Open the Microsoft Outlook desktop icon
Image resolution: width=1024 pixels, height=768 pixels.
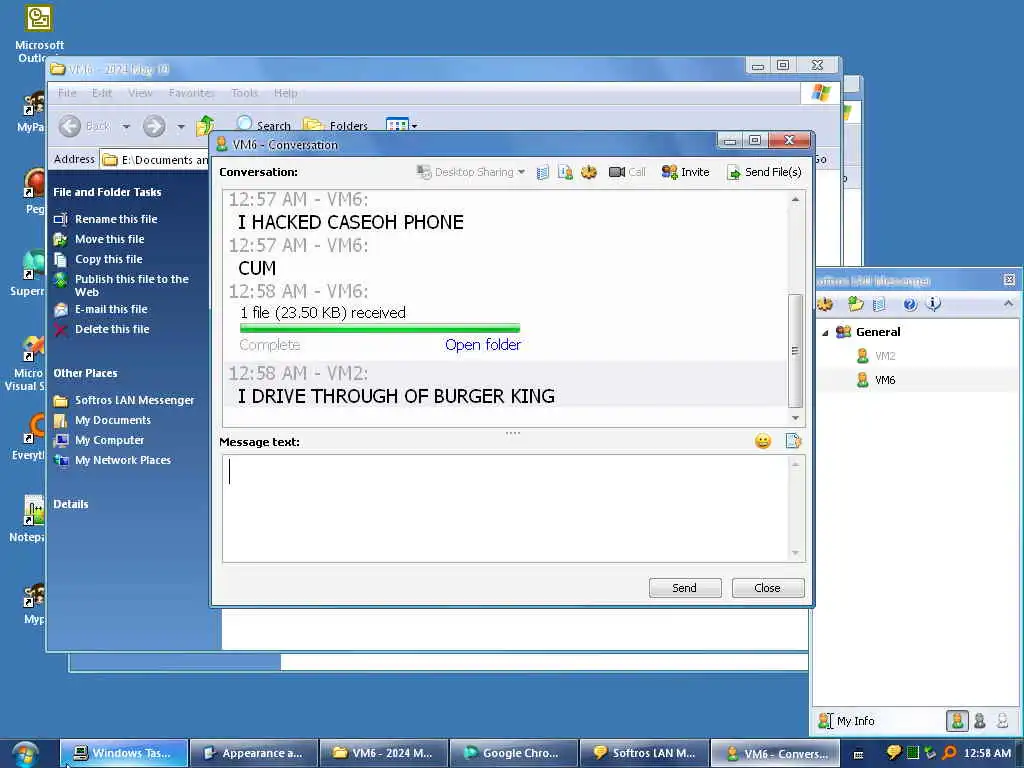[39, 33]
